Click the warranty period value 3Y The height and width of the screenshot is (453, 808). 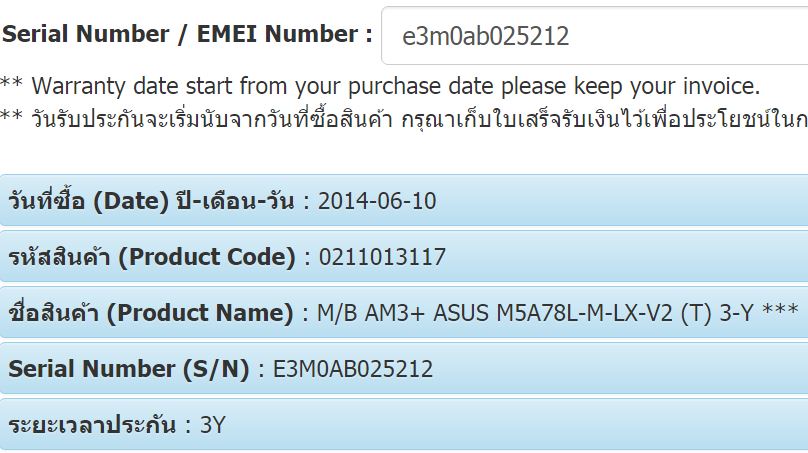[x=213, y=425]
